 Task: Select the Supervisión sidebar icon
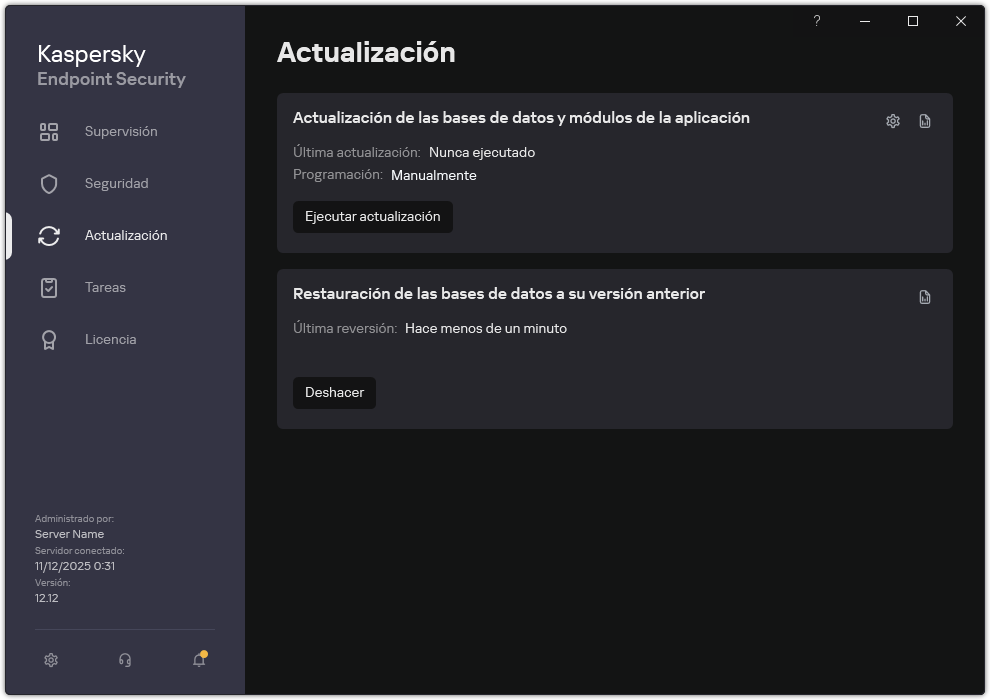click(x=49, y=131)
